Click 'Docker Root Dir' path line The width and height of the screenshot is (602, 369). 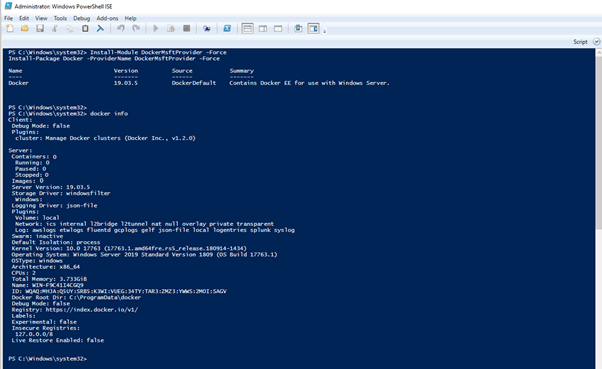(76, 297)
